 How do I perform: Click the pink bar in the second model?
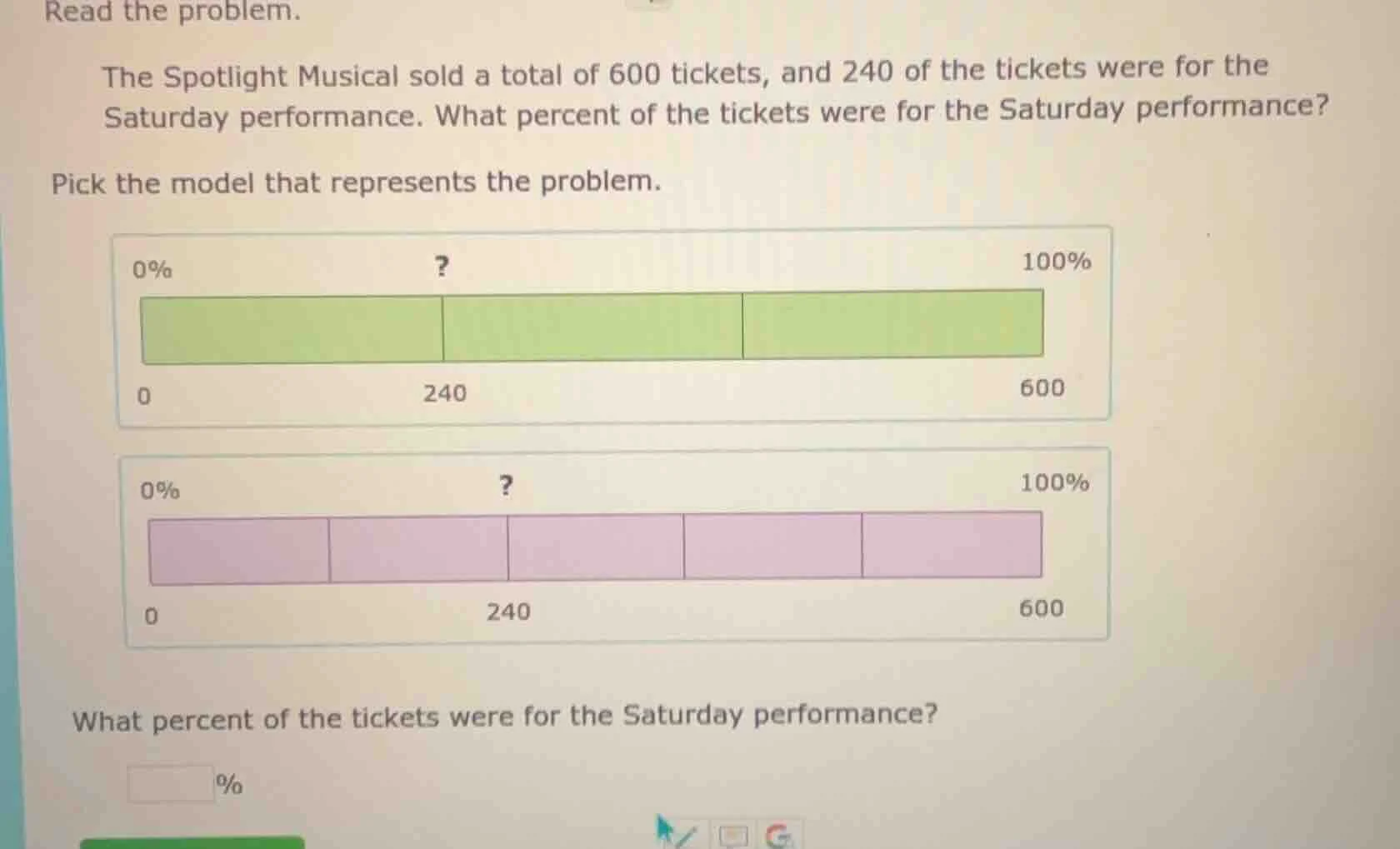[595, 547]
